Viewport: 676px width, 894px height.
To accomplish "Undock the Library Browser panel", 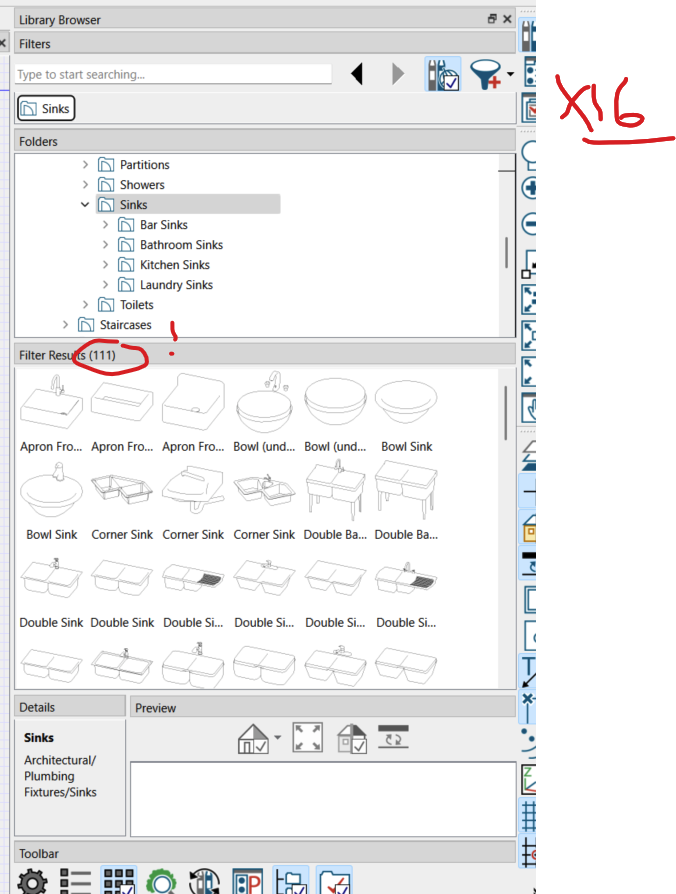I will 492,19.
